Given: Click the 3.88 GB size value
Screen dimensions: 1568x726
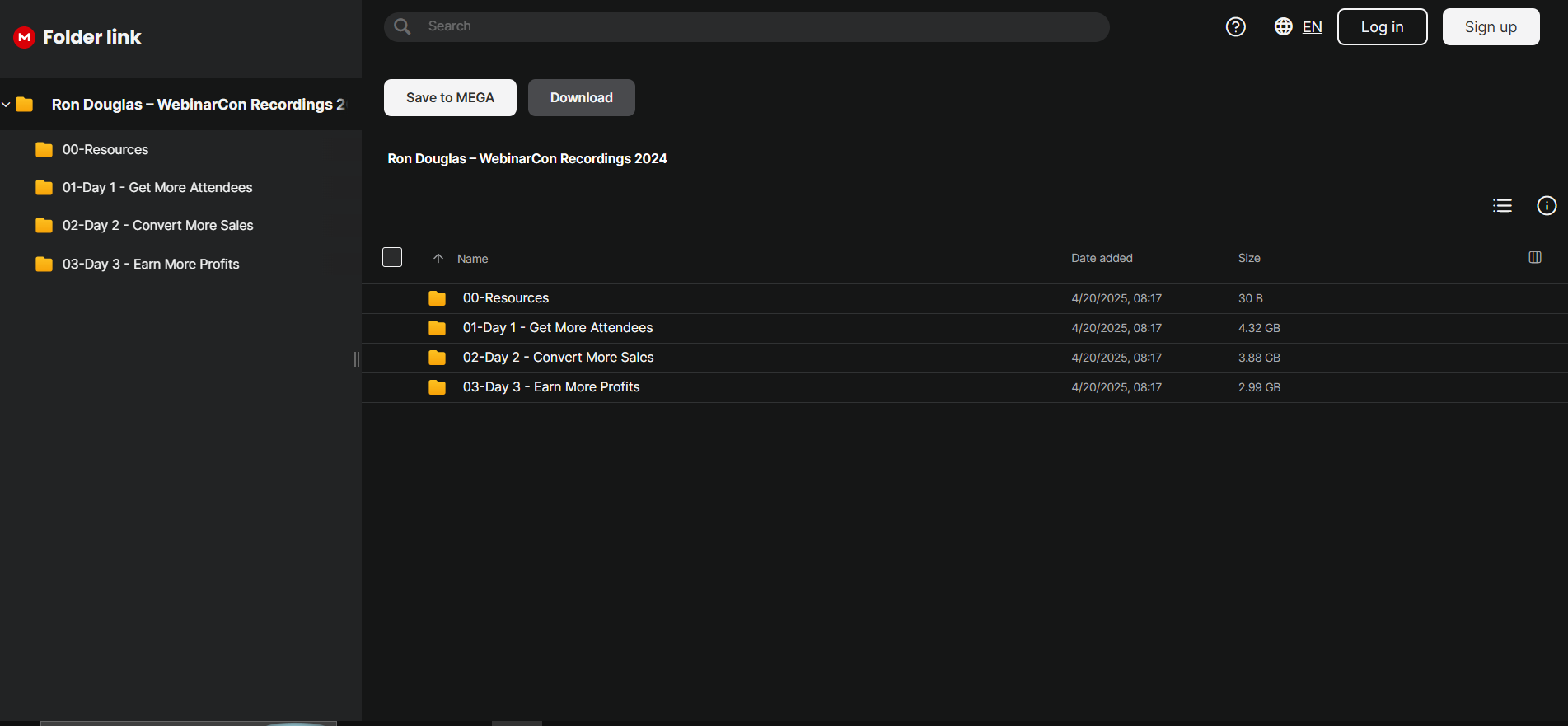Looking at the screenshot, I should point(1259,358).
